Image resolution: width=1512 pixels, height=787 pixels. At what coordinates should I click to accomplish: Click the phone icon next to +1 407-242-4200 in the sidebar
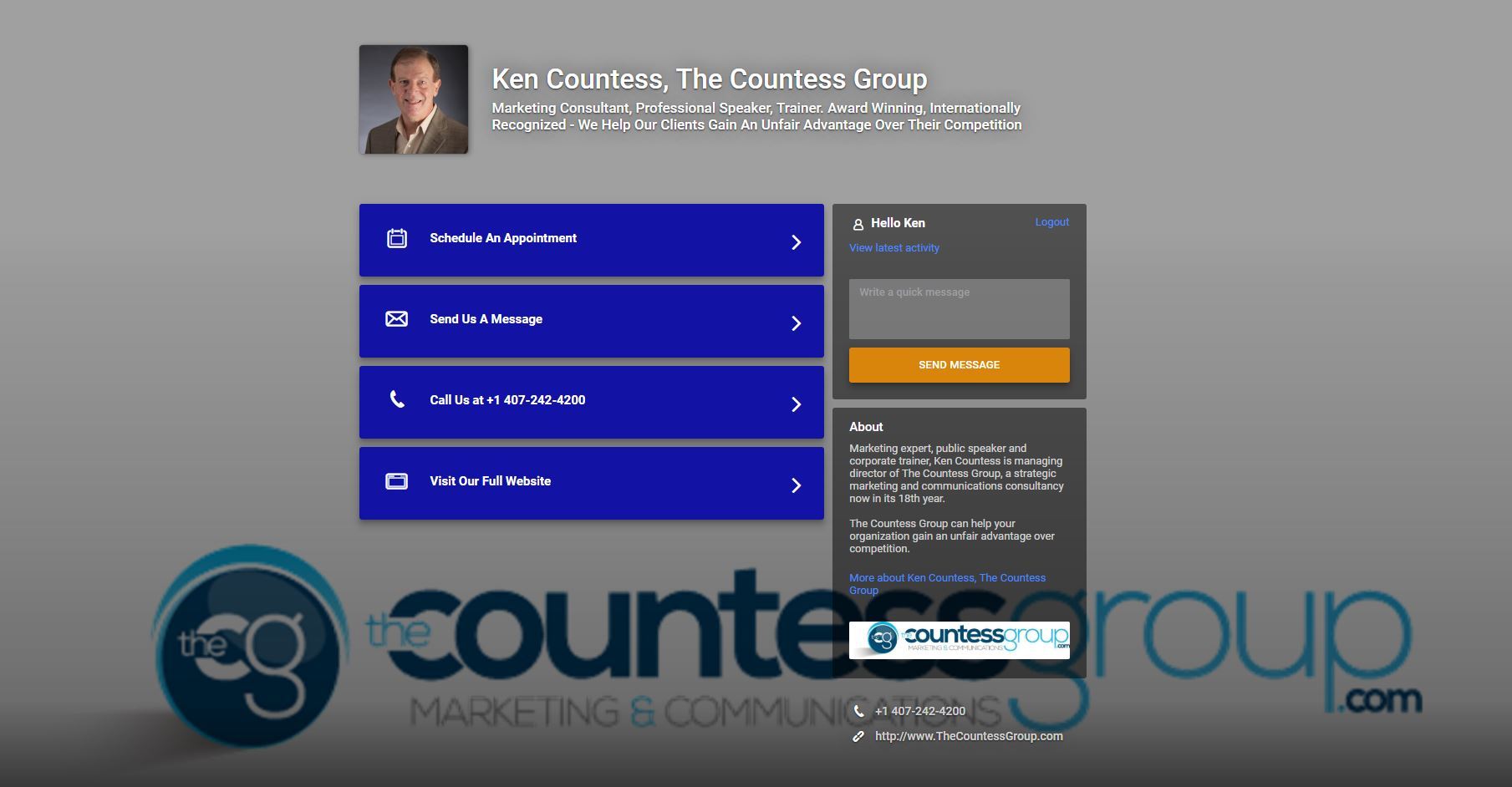pos(858,711)
